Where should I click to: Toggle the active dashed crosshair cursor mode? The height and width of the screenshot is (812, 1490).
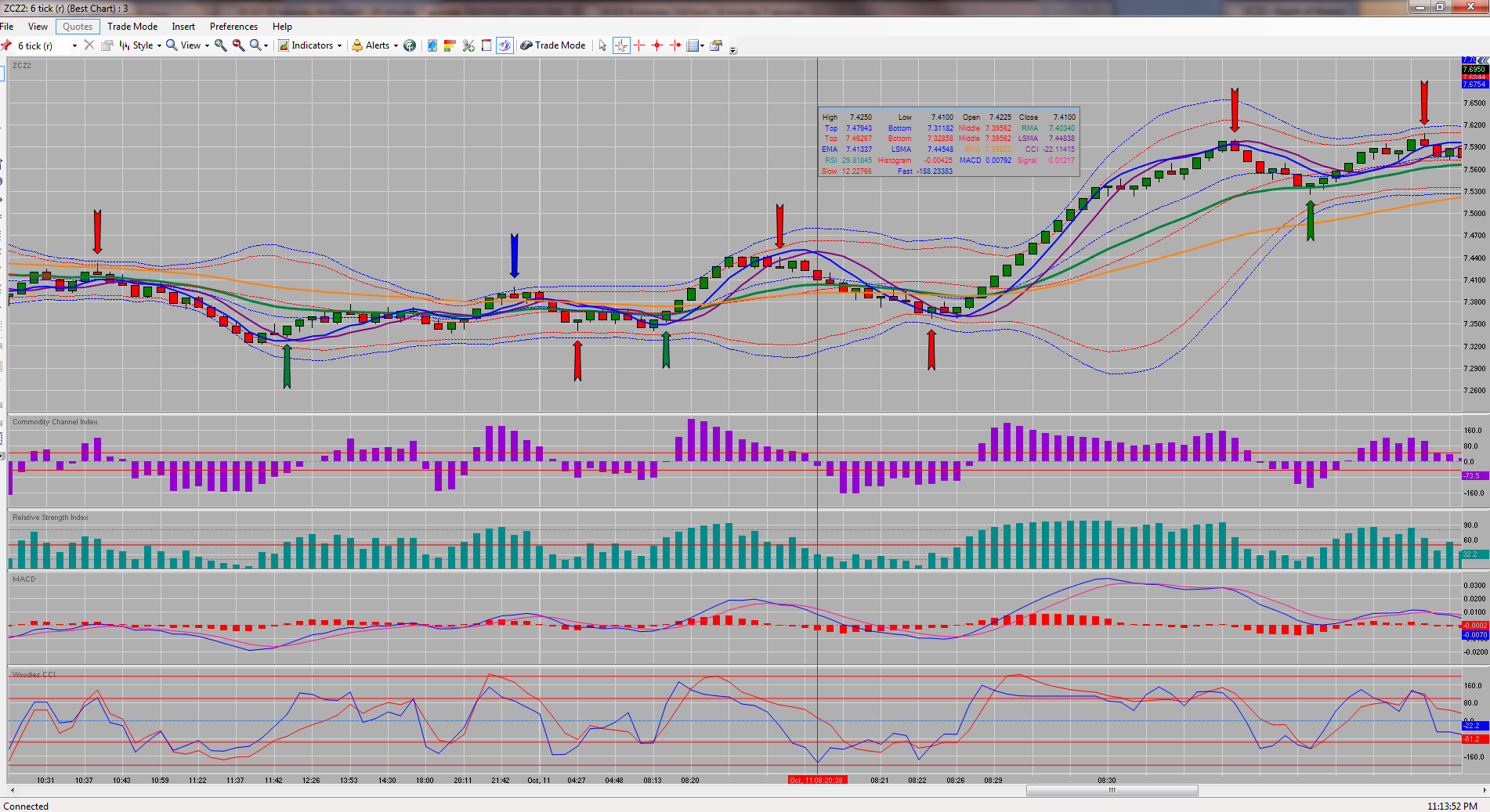[621, 45]
